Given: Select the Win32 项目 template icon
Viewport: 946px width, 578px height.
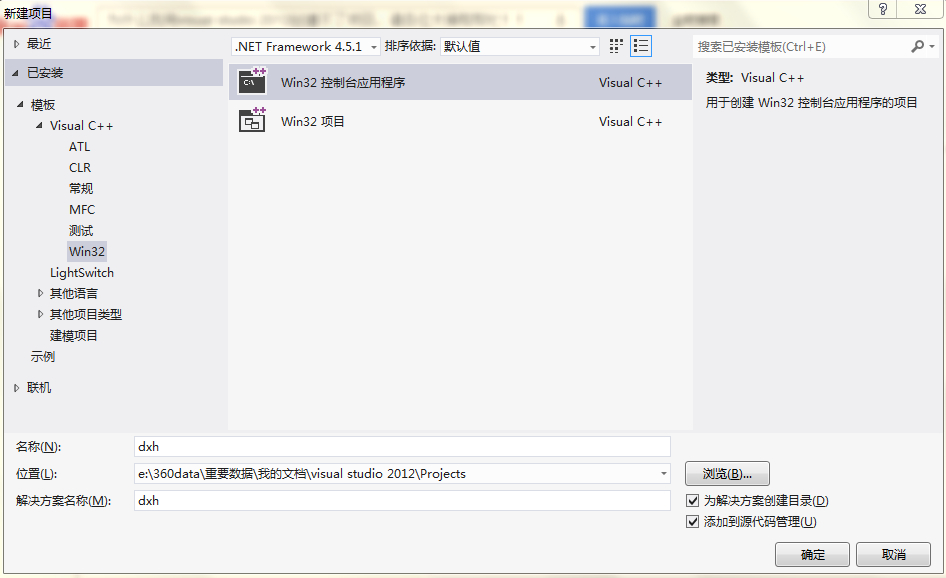Looking at the screenshot, I should point(252,120).
